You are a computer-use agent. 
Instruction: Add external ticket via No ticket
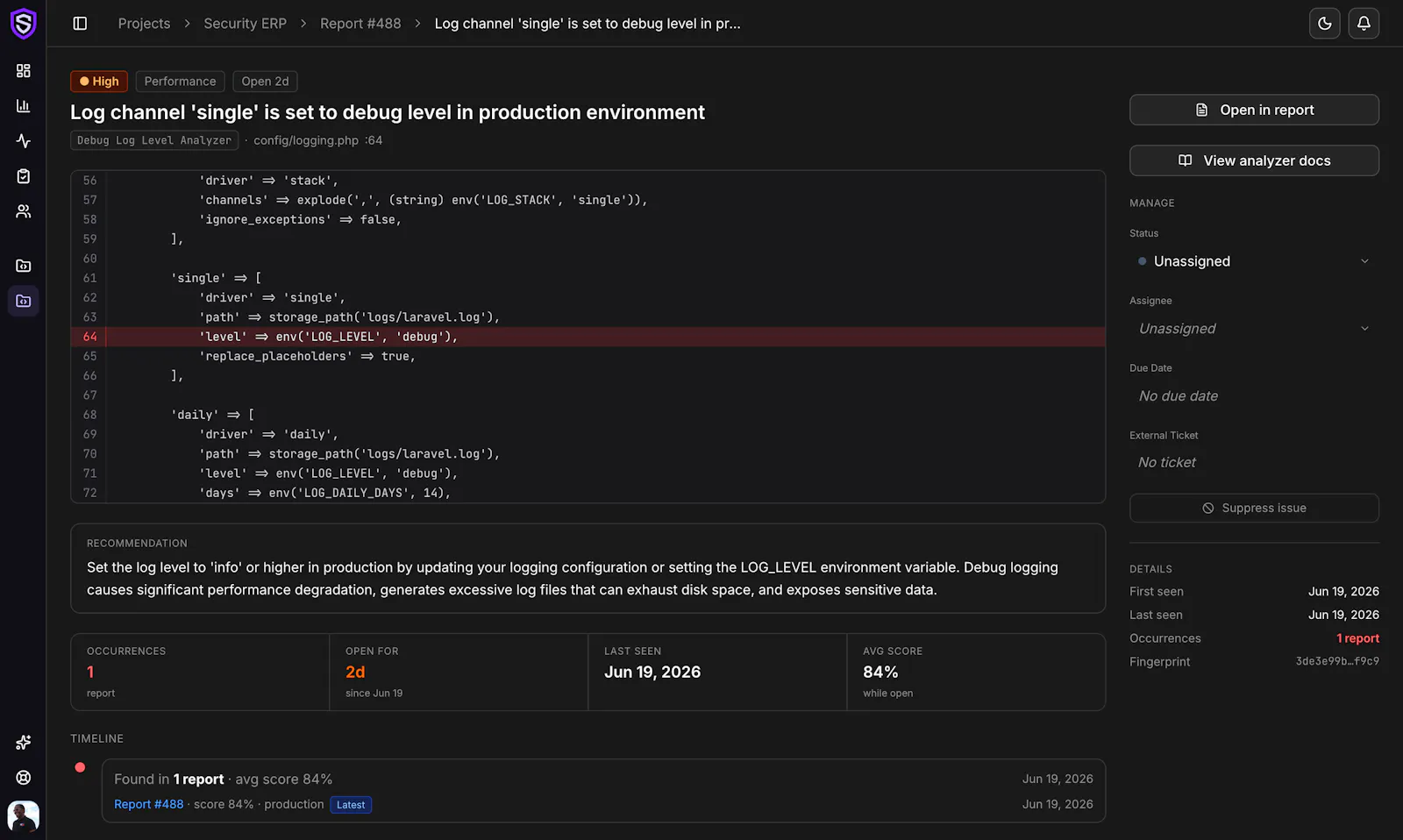(x=1167, y=463)
